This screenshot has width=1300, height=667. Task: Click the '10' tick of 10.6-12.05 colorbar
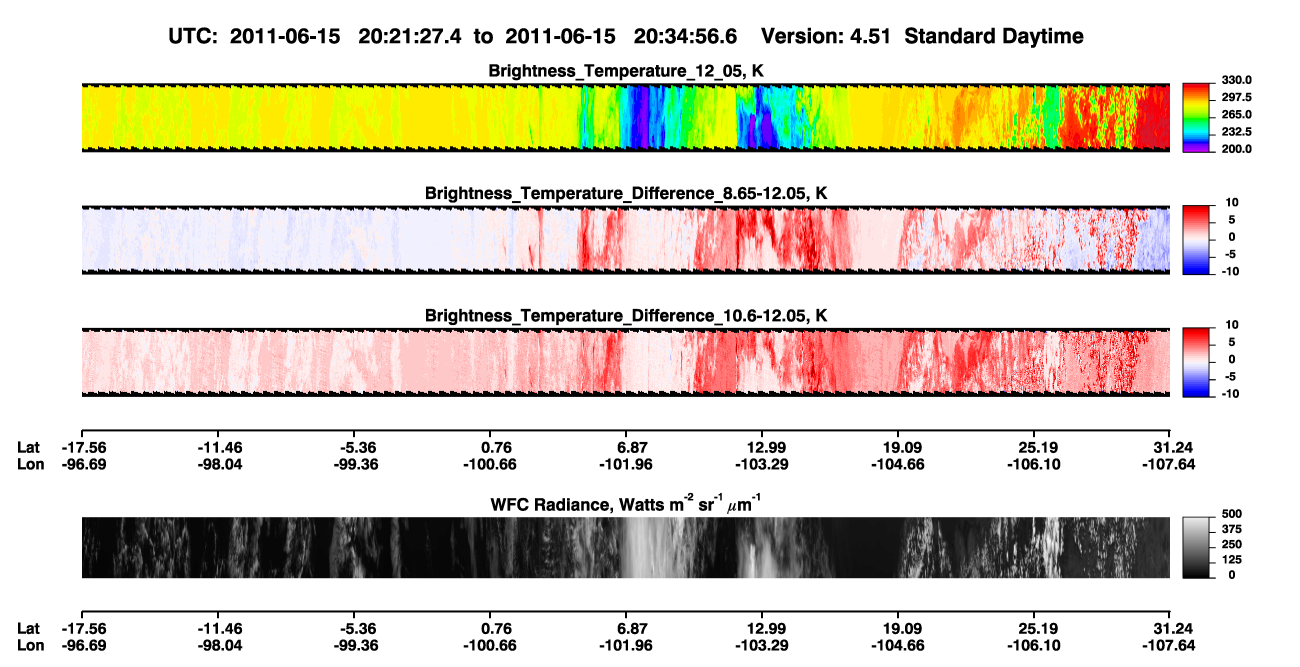(1230, 326)
